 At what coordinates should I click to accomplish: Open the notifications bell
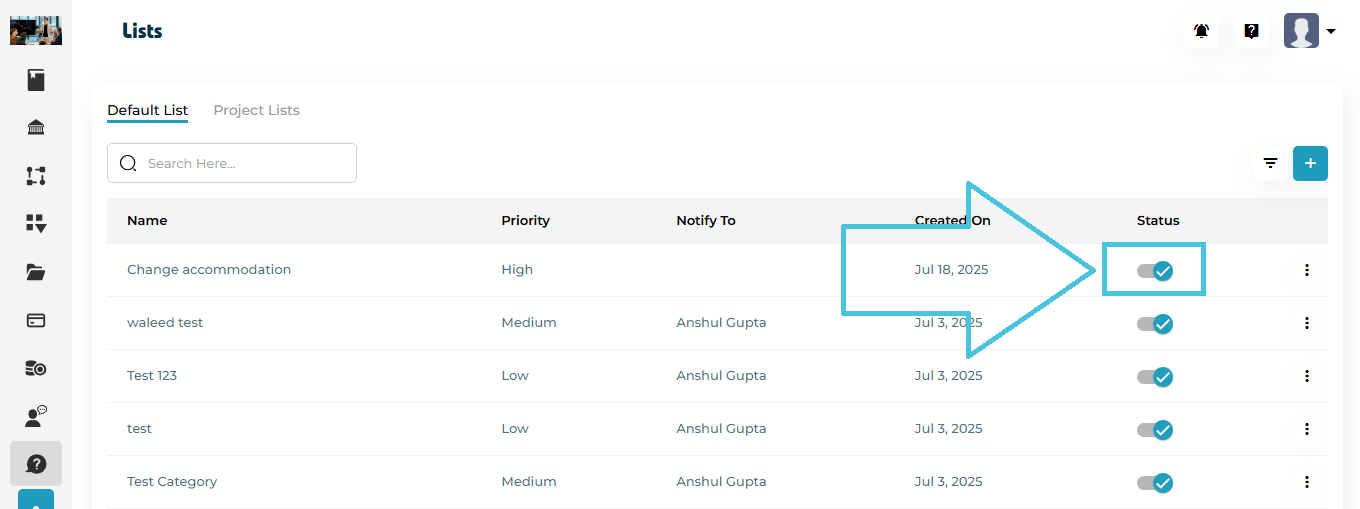(1202, 31)
